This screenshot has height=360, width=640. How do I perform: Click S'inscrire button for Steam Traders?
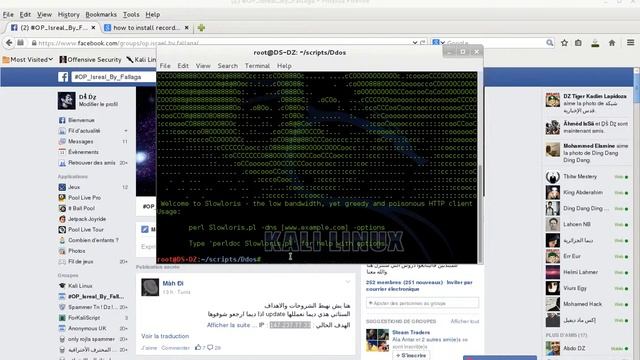[x=411, y=356]
